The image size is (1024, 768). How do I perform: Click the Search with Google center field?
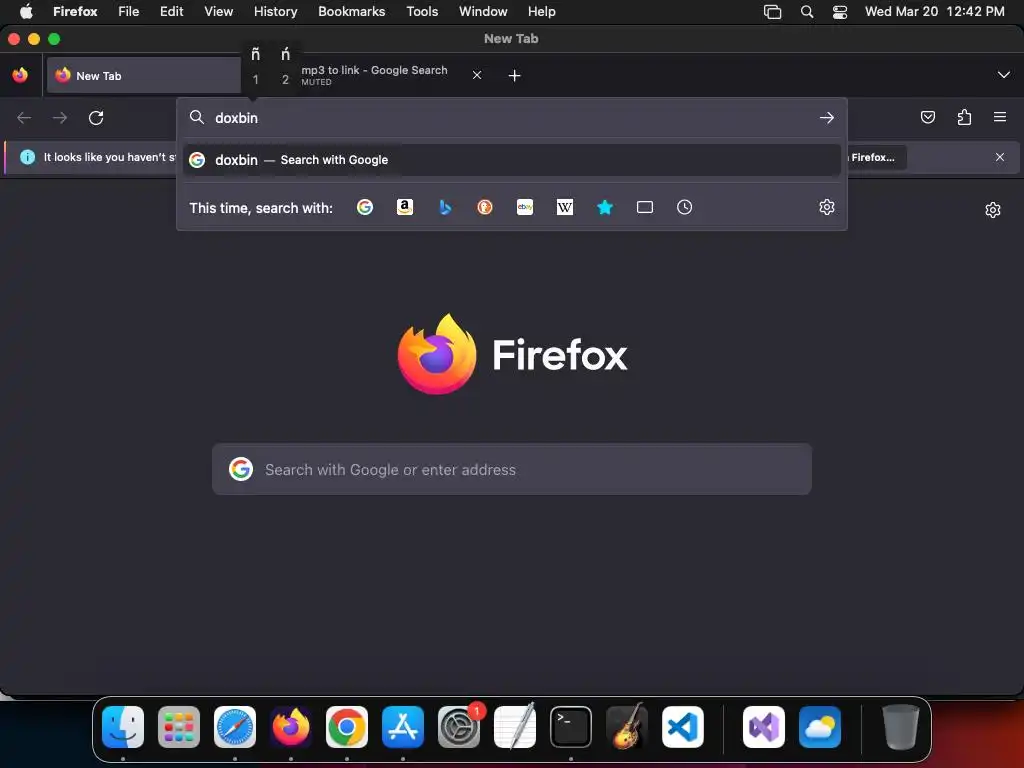(x=512, y=469)
